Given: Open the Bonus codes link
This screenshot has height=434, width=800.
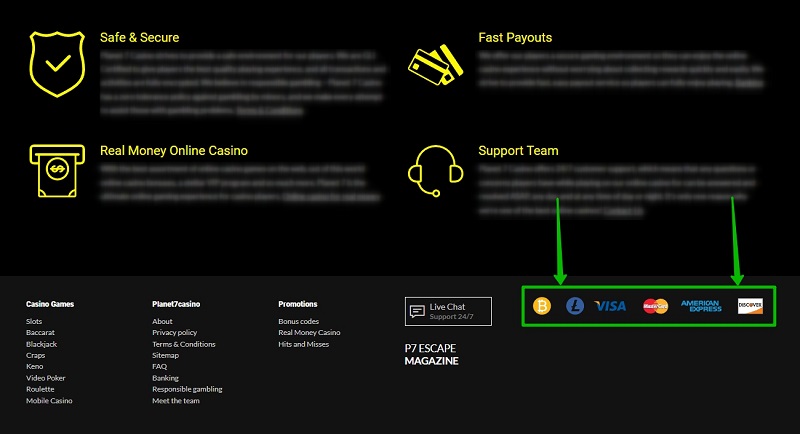Looking at the screenshot, I should pos(298,321).
